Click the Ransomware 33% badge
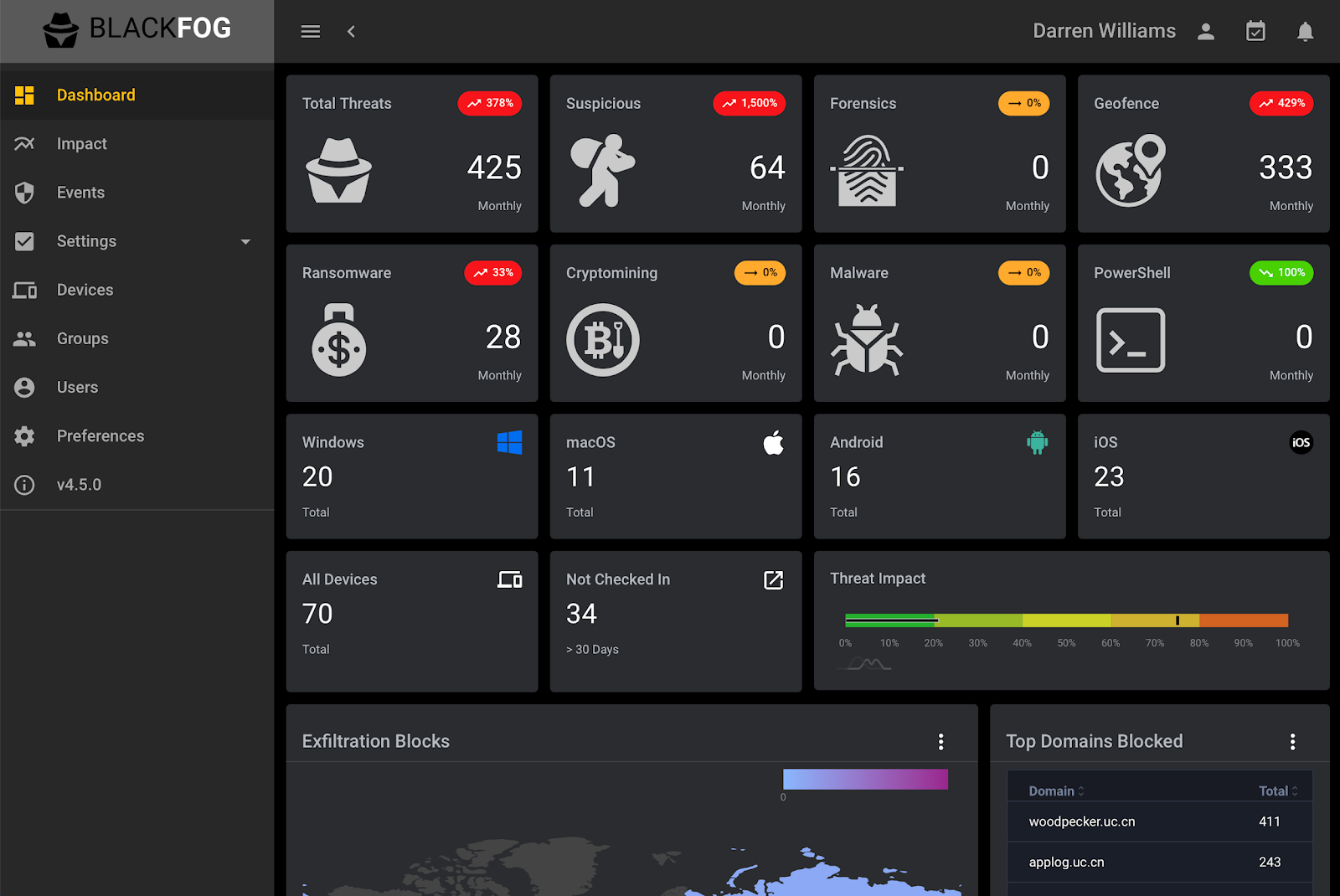This screenshot has height=896, width=1340. coord(493,272)
